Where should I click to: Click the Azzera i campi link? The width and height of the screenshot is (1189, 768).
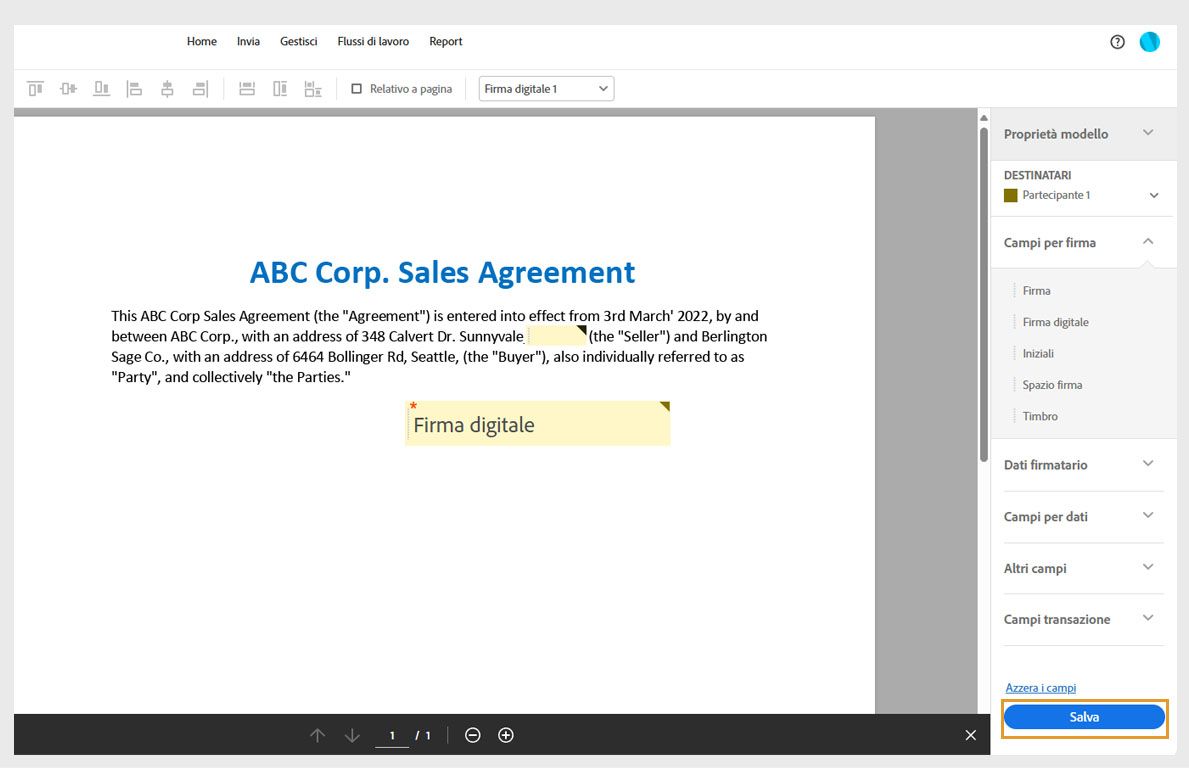tap(1040, 688)
